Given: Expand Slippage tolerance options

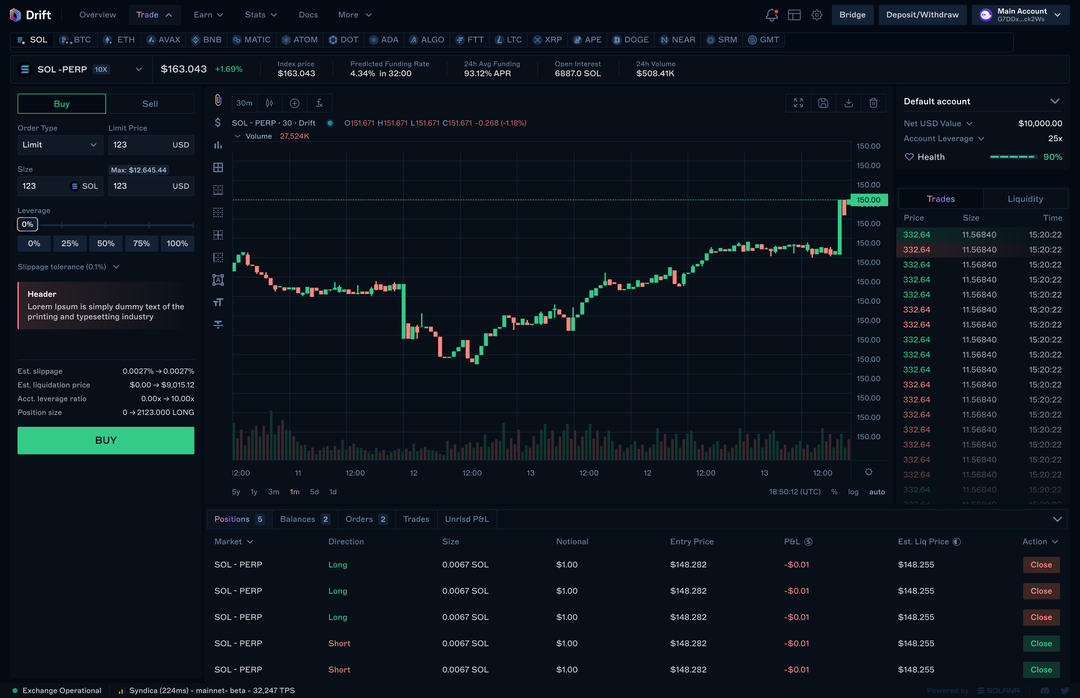Looking at the screenshot, I should (116, 267).
